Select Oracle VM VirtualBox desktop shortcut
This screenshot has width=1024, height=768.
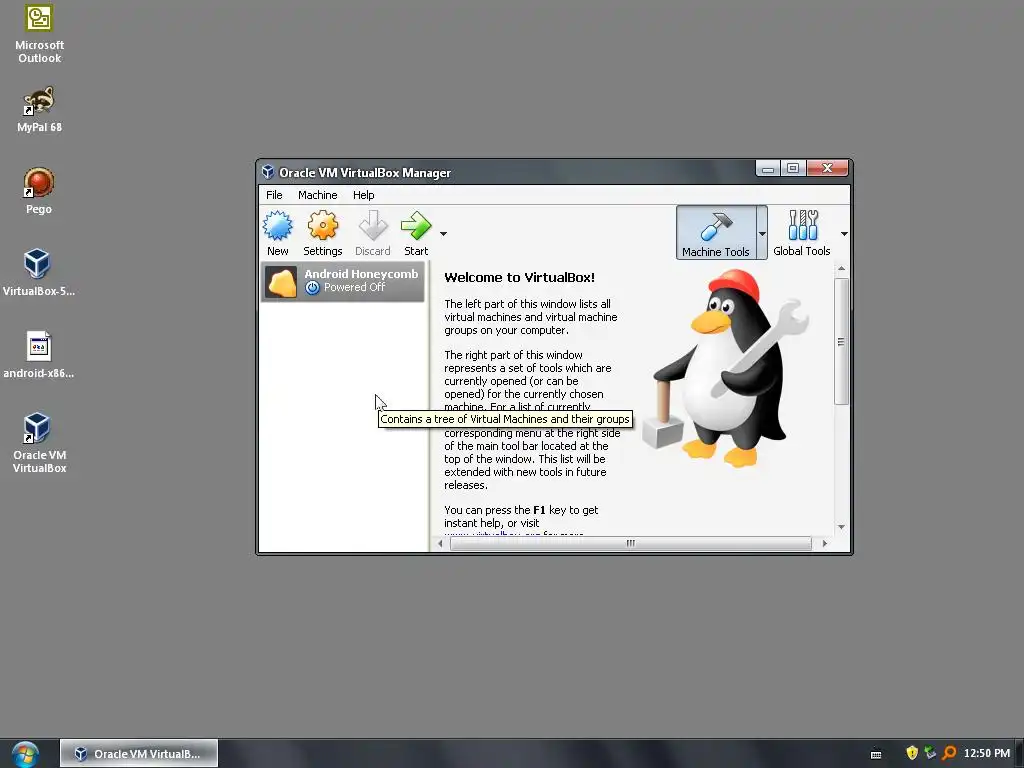pyautogui.click(x=39, y=443)
